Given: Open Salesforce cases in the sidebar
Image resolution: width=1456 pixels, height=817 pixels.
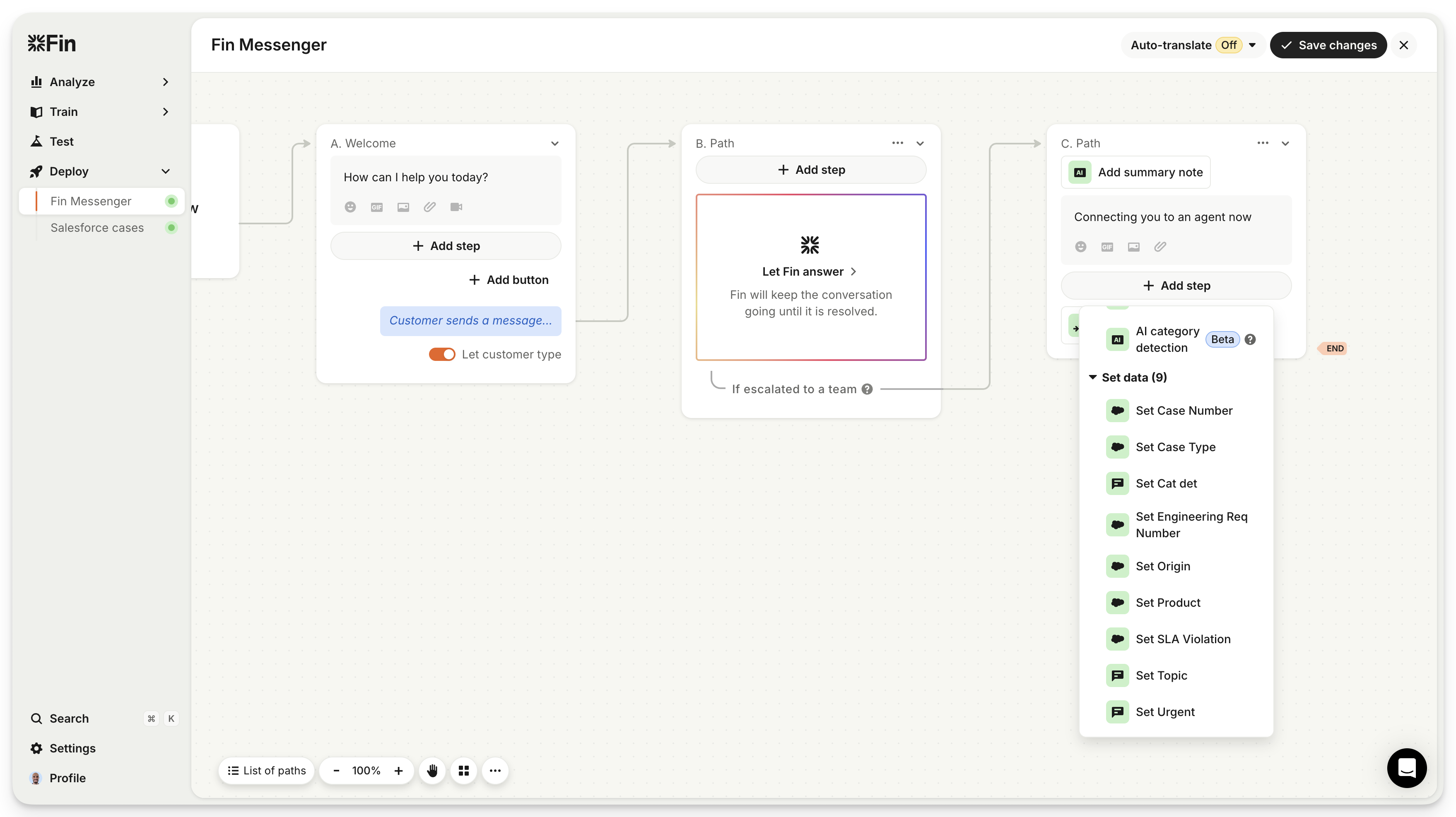Looking at the screenshot, I should (x=97, y=228).
